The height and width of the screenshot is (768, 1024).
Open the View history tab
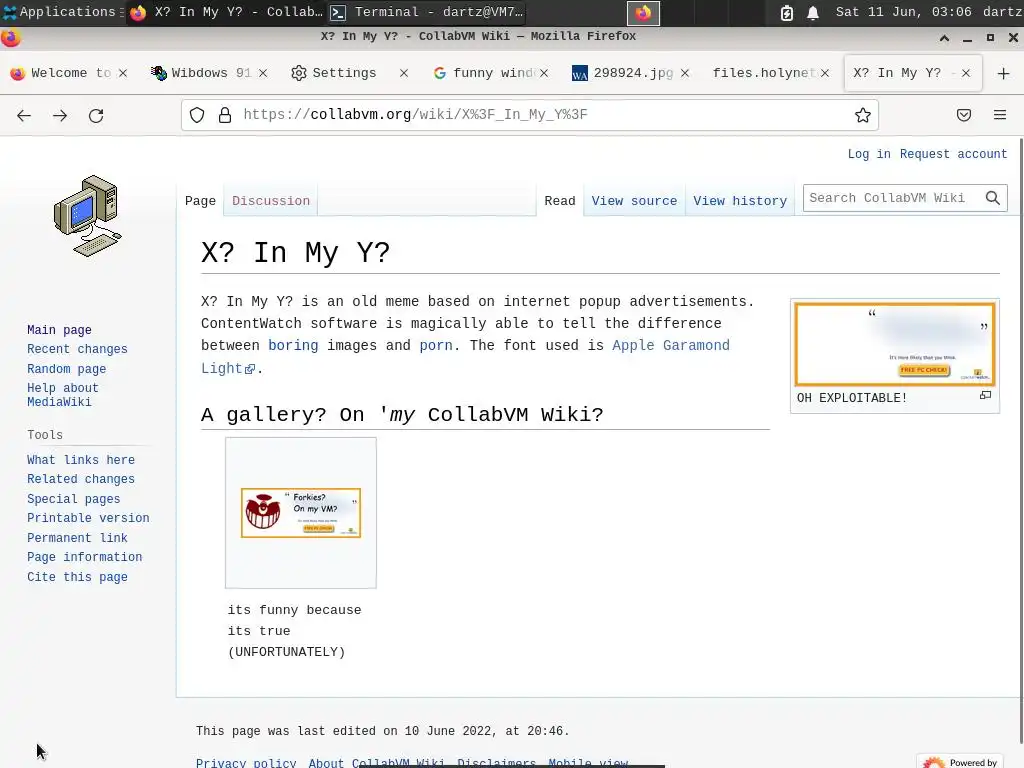point(740,201)
